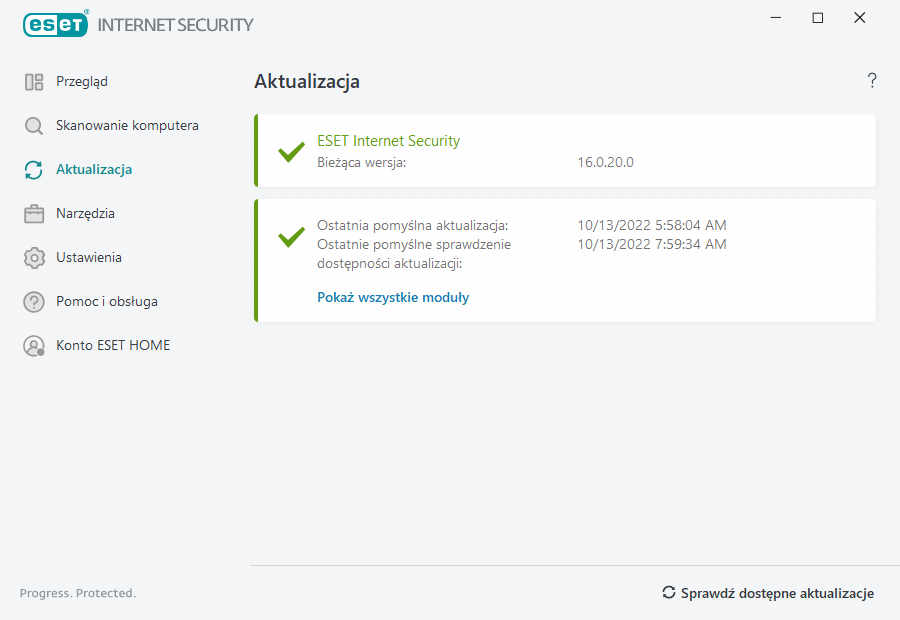
Task: Click the Aktualizacja refresh arrows icon
Action: [34, 170]
